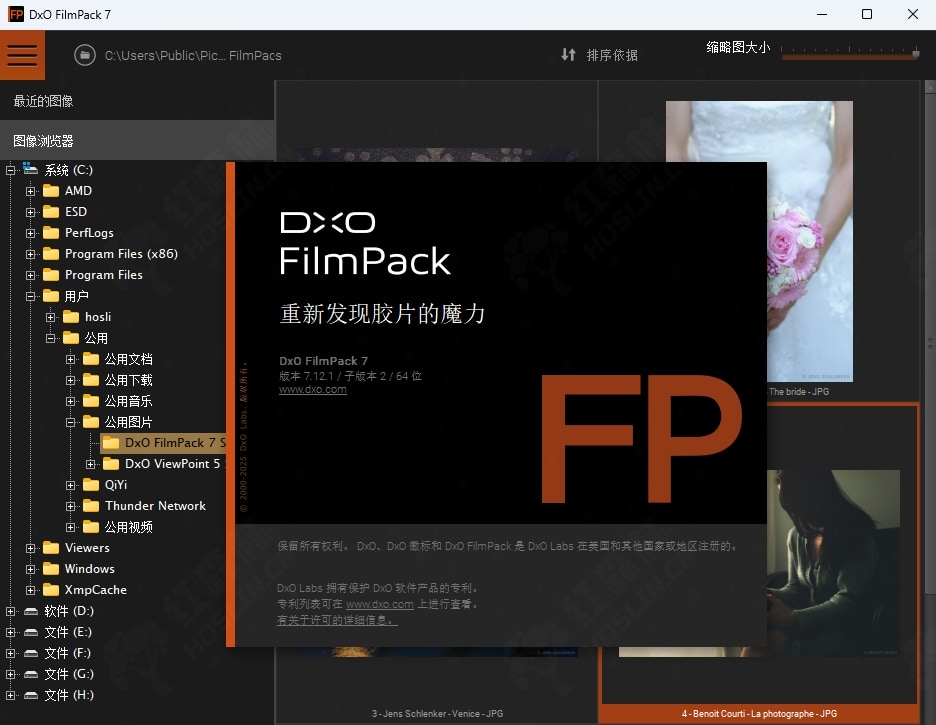Select the 文件 (F:) drive
Image resolution: width=936 pixels, height=725 pixels.
(67, 653)
